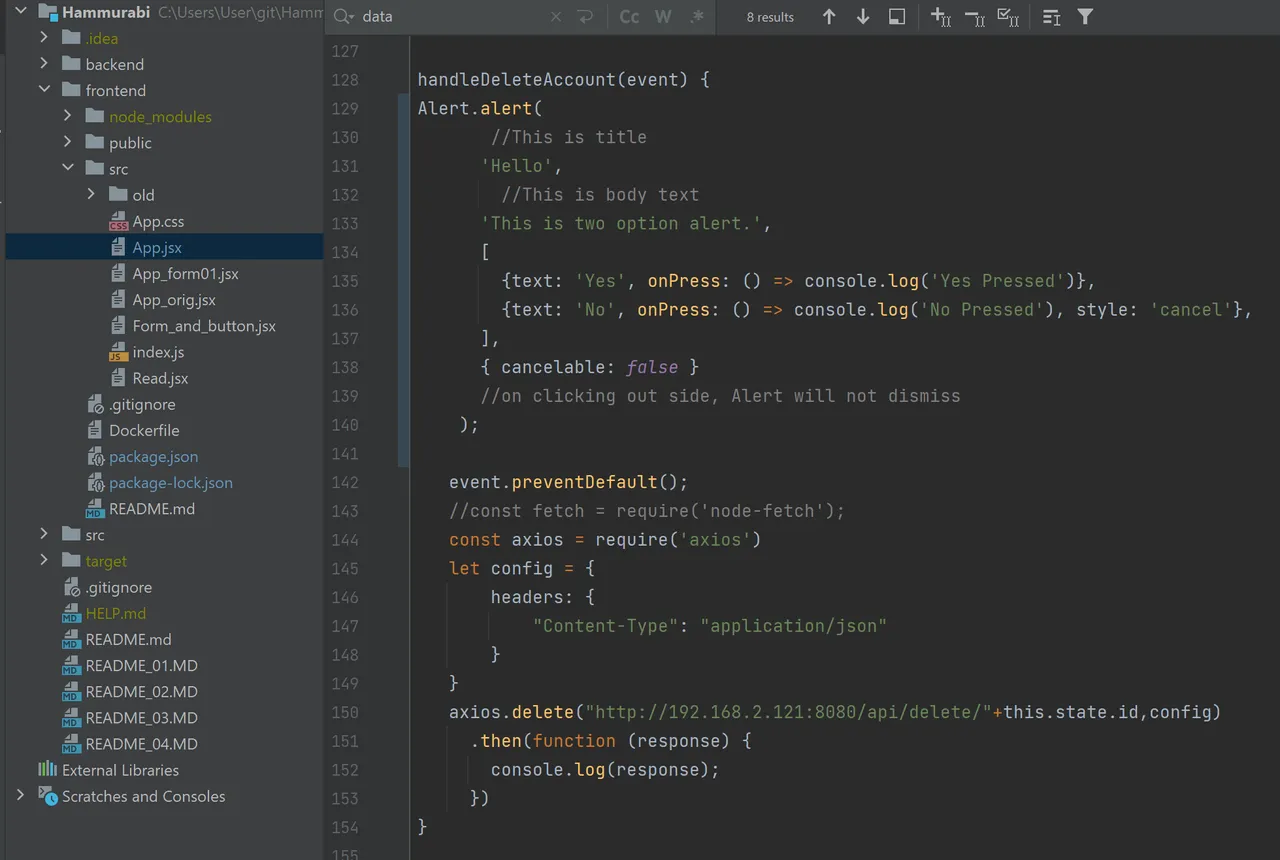Open index.js file
Image resolution: width=1280 pixels, height=860 pixels.
158,352
